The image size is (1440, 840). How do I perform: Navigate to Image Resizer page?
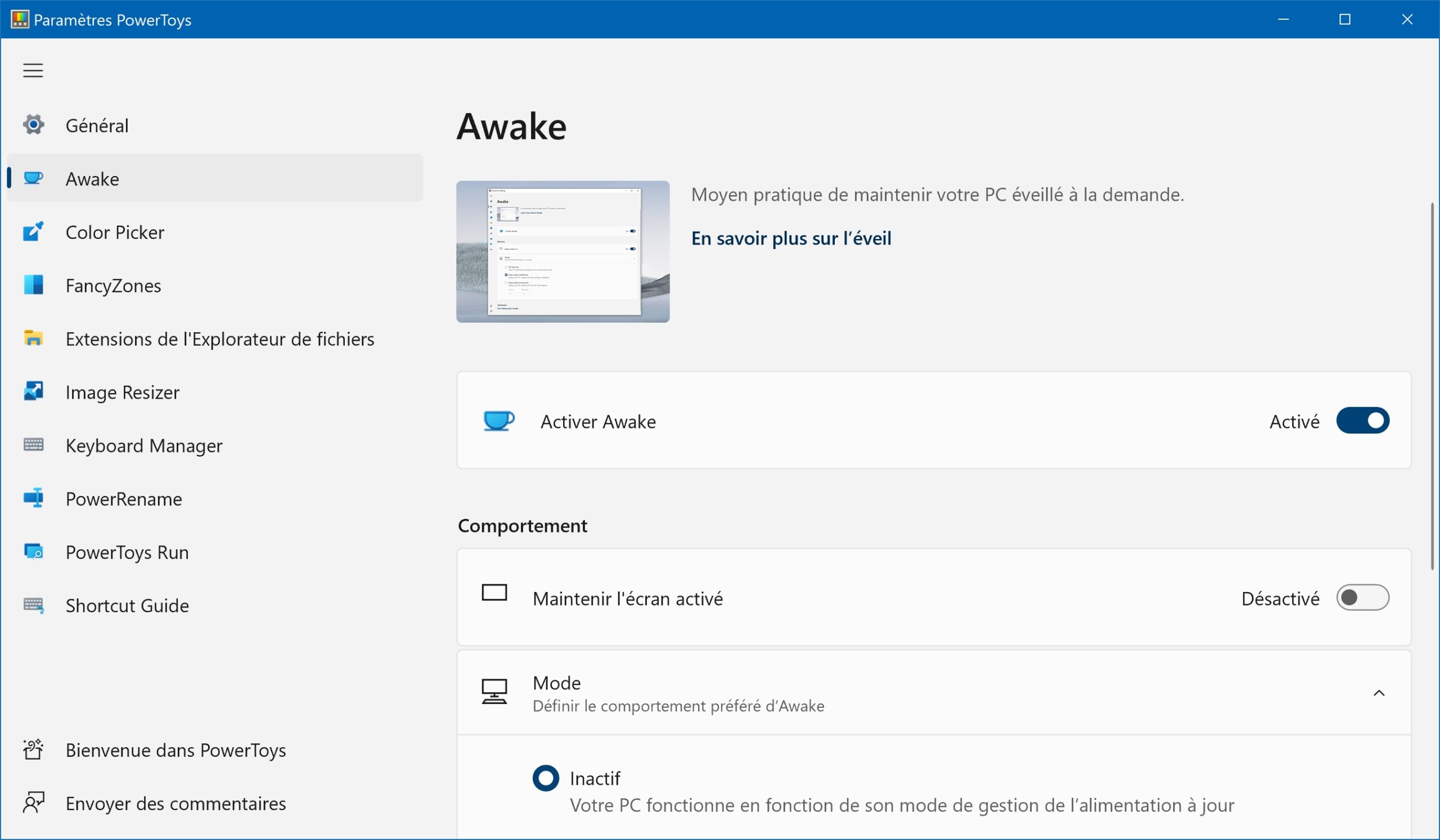215,392
